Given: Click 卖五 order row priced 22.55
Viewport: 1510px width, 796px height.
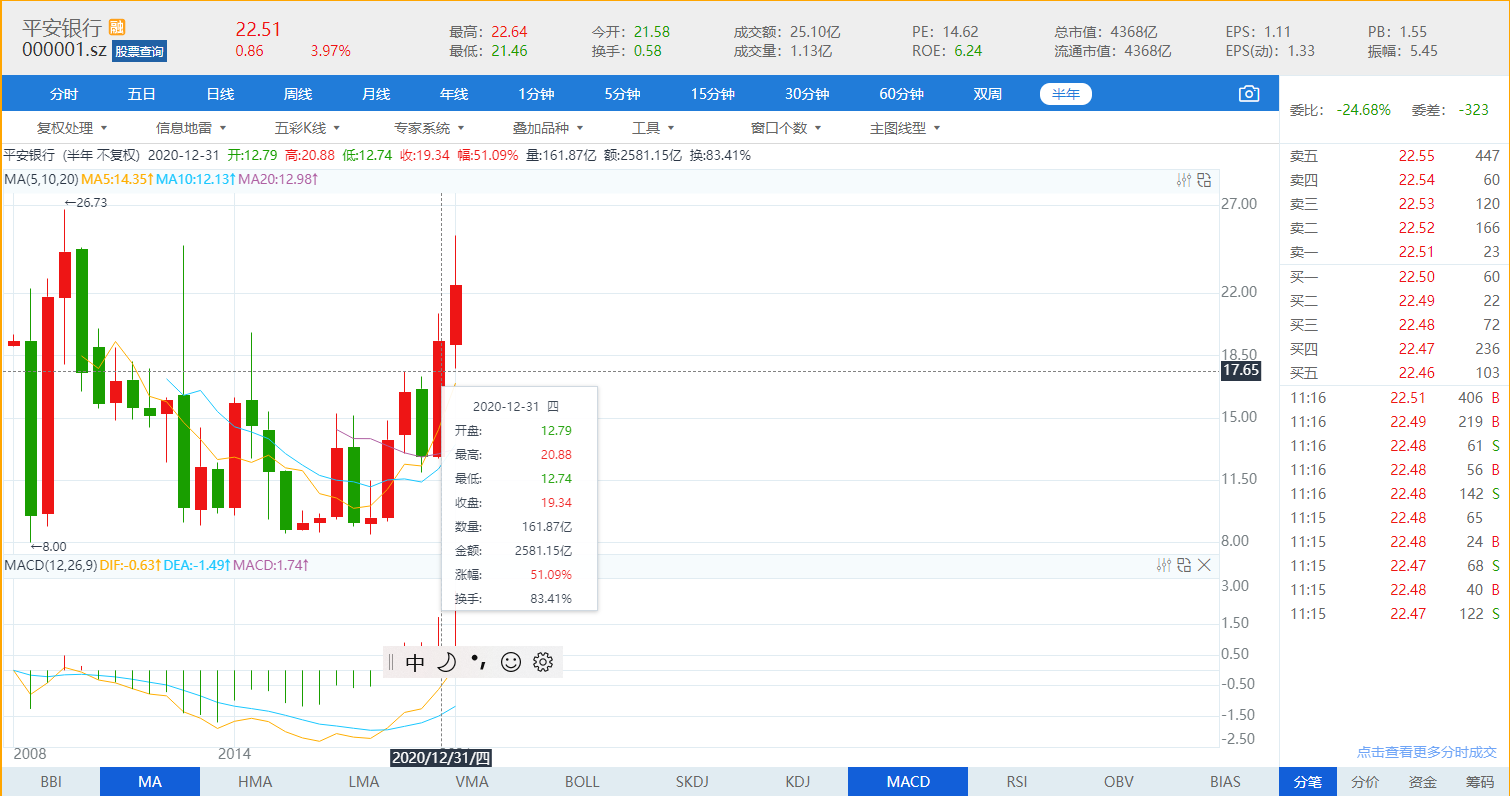Looking at the screenshot, I should click(1395, 155).
